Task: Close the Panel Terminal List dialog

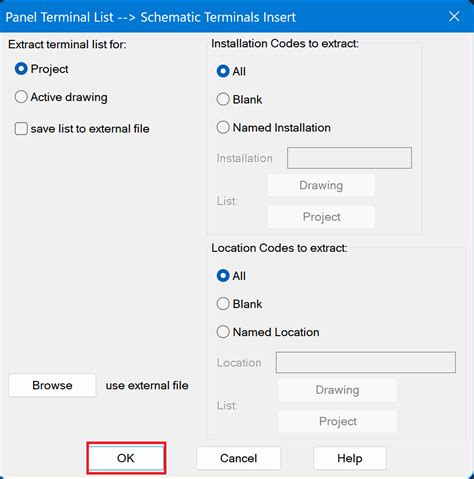Action: 454,16
